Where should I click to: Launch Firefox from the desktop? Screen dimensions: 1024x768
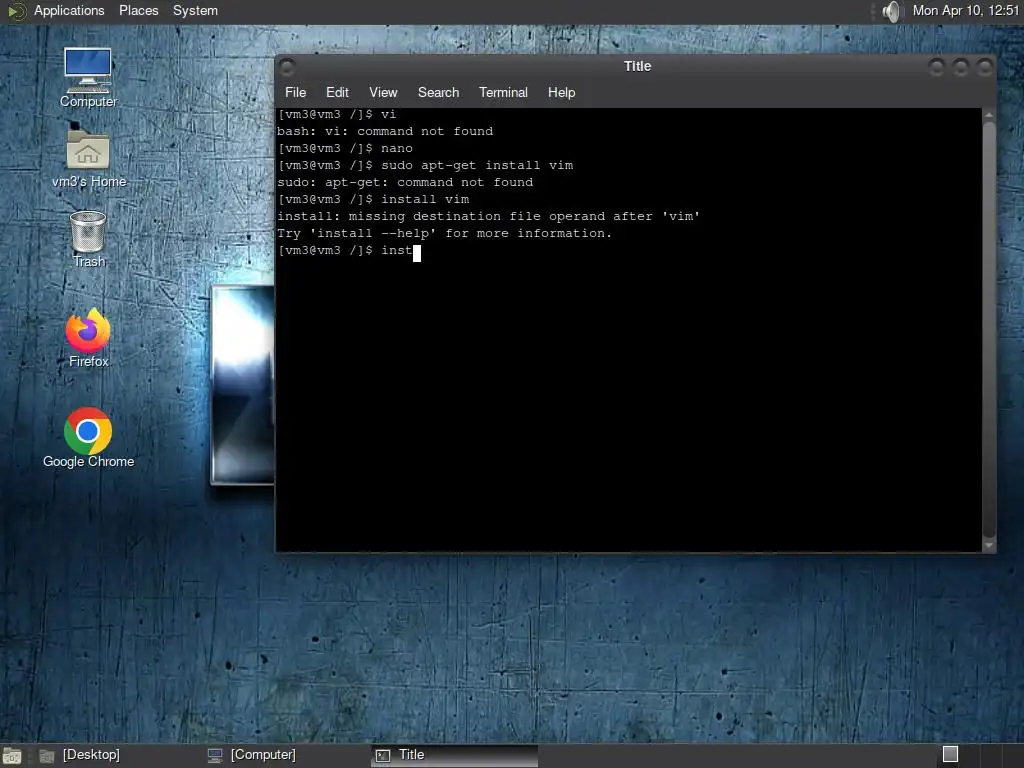[x=88, y=338]
